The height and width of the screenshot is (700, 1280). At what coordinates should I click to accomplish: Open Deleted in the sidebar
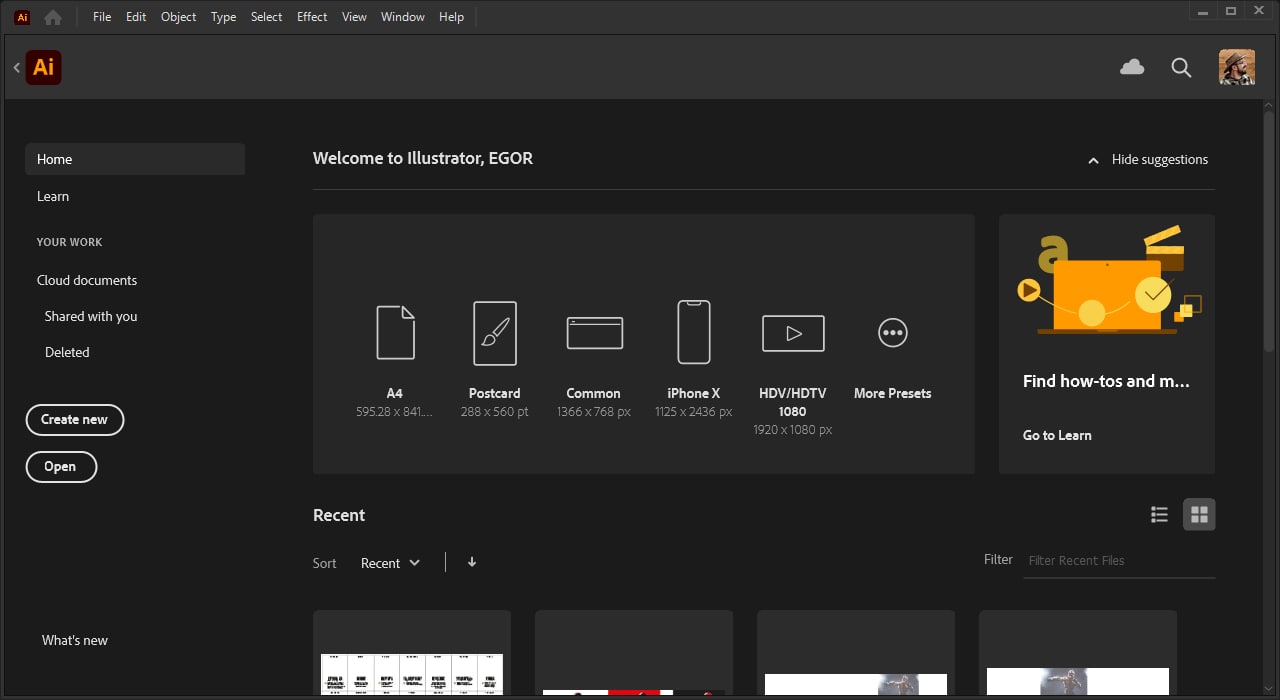click(x=67, y=352)
